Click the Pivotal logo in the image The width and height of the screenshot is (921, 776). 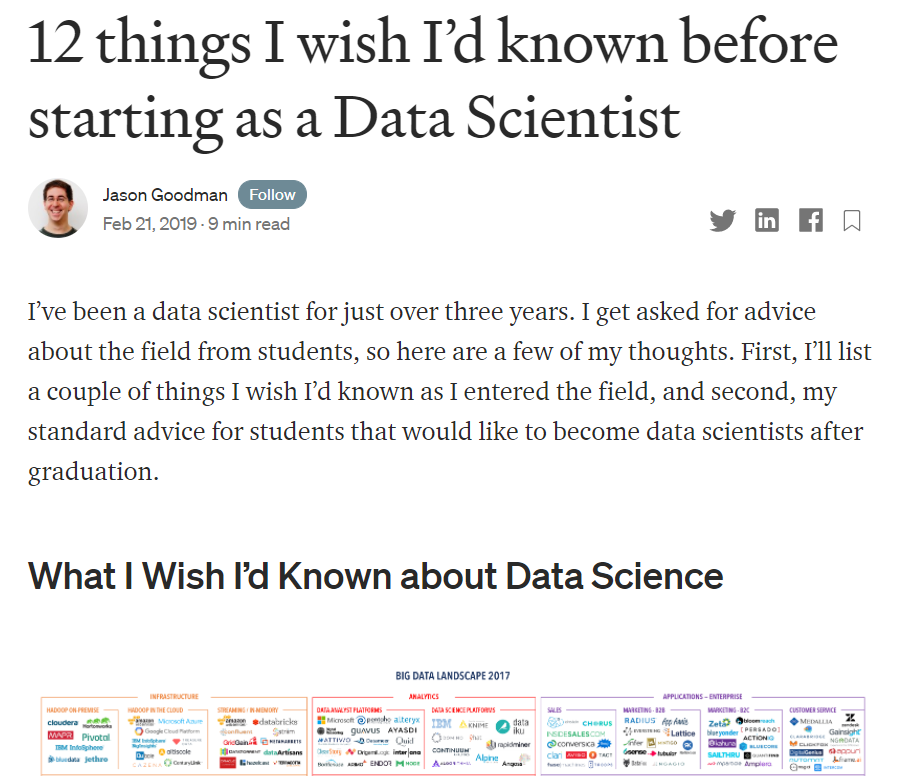[95, 737]
